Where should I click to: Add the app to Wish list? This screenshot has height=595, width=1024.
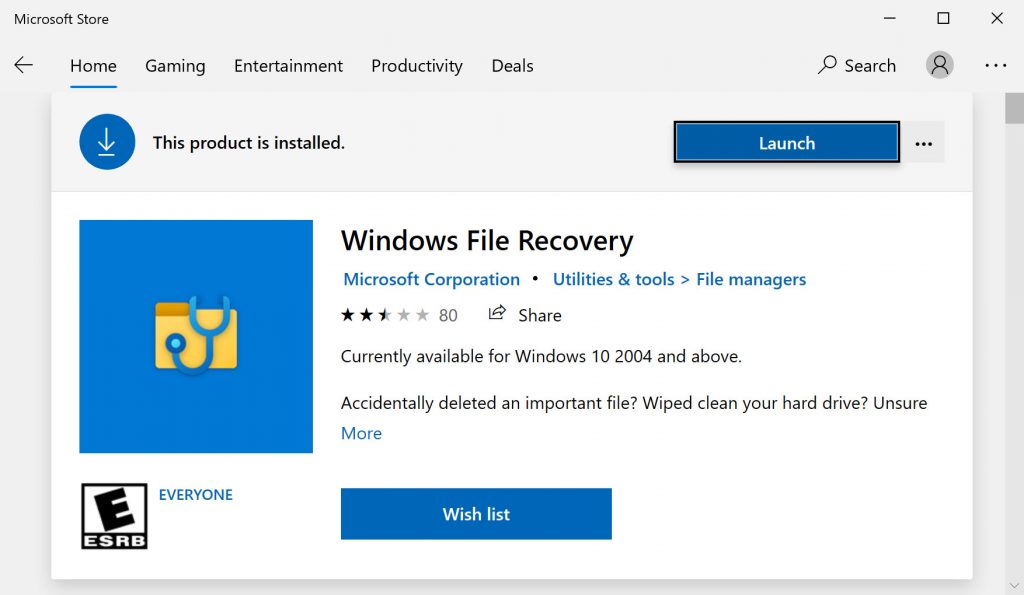tap(476, 513)
